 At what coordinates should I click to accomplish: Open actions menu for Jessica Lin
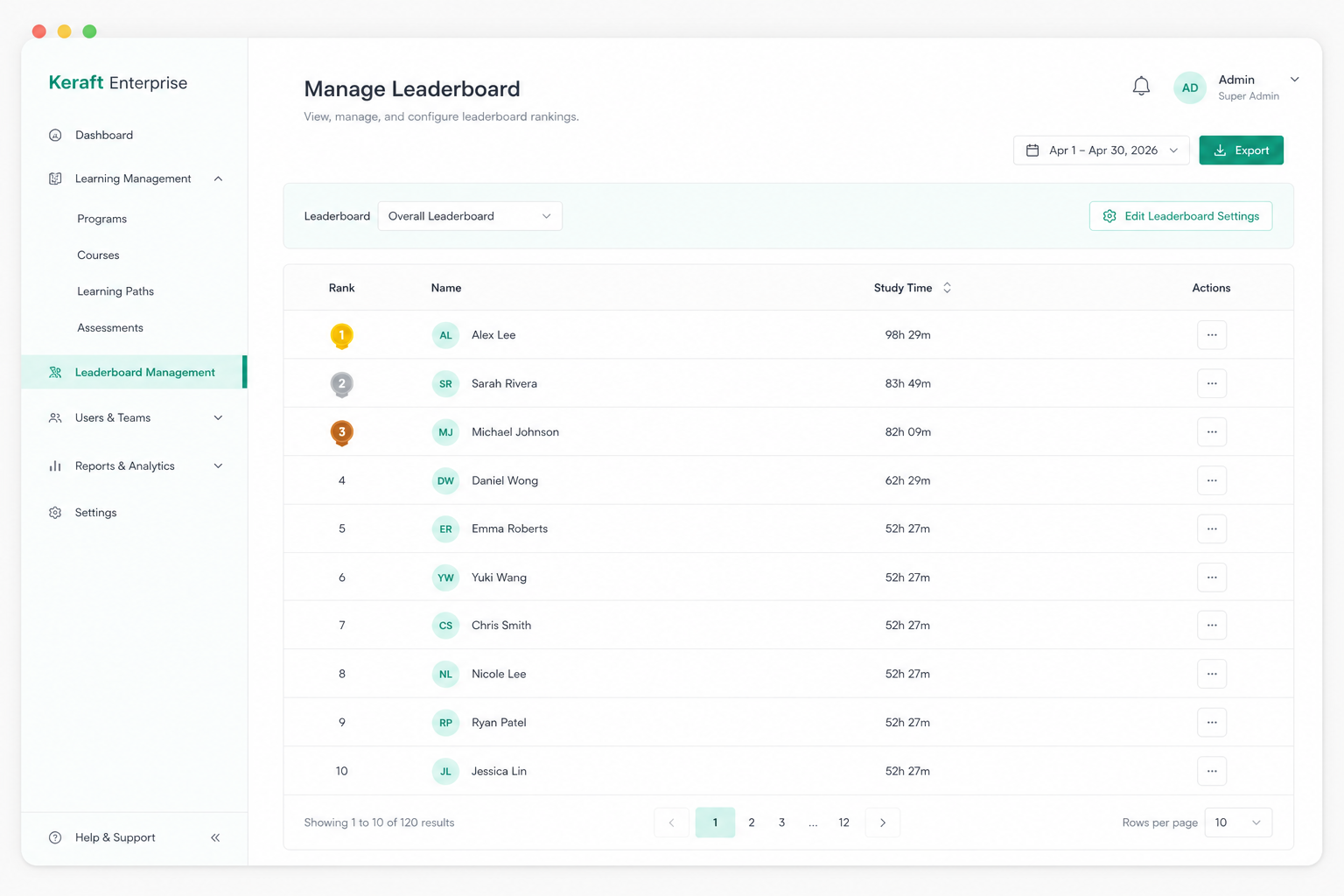pos(1212,771)
